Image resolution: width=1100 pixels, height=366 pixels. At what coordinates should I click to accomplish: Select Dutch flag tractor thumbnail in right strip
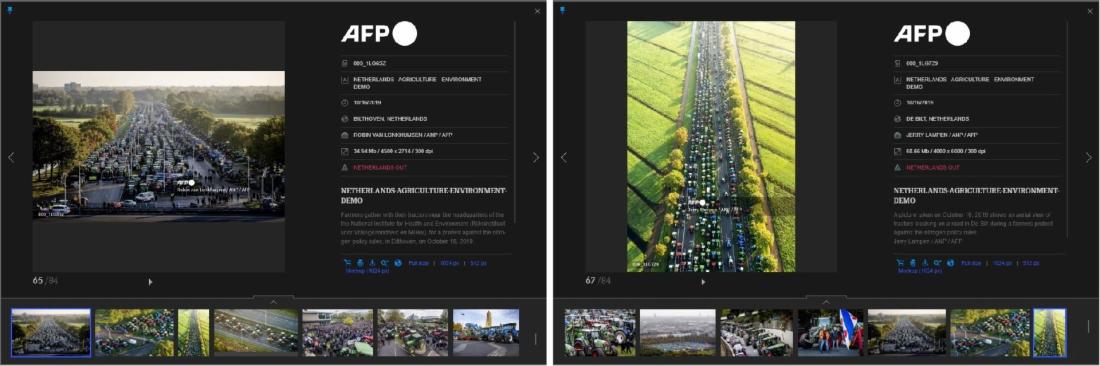pyautogui.click(x=830, y=333)
